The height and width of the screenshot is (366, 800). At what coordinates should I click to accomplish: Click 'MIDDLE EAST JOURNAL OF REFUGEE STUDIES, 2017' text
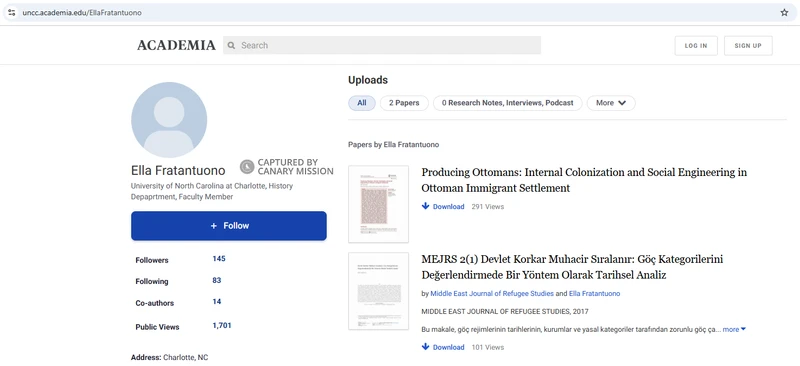pos(505,311)
